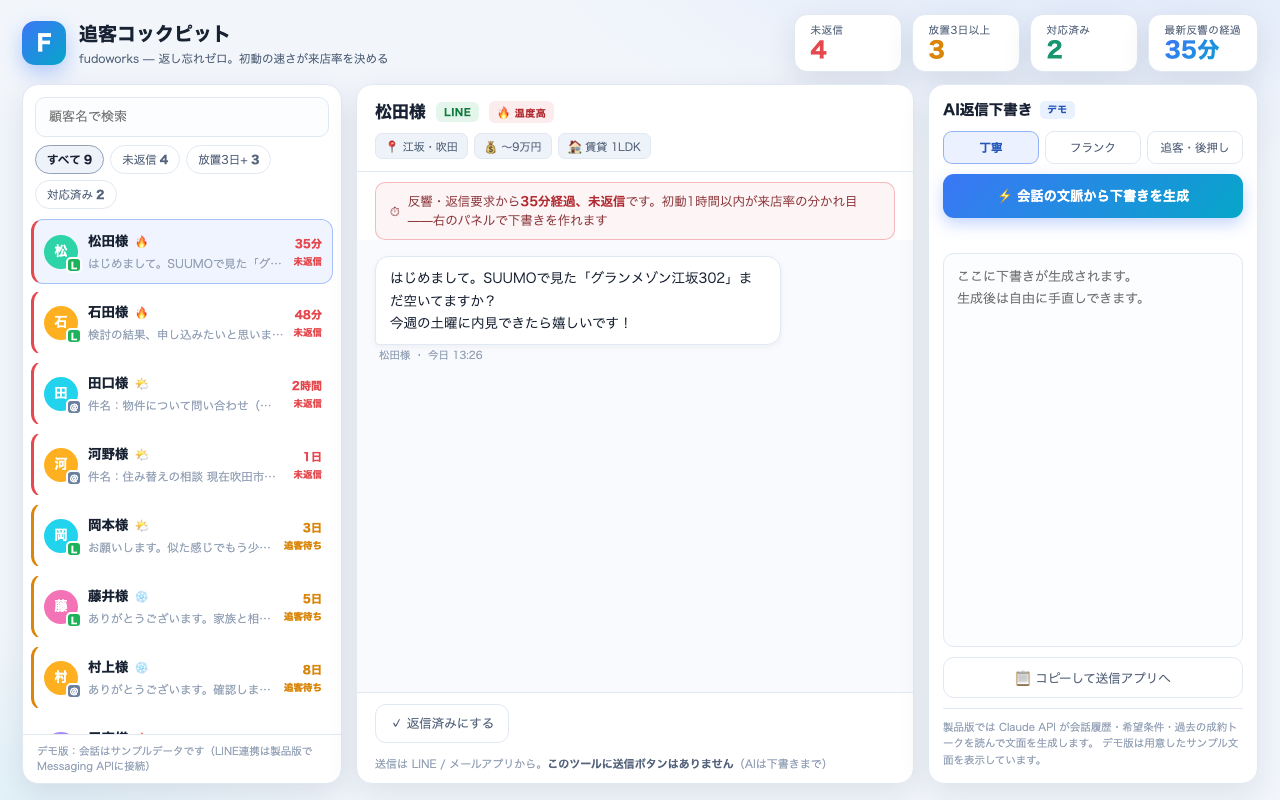Image resolution: width=1280 pixels, height=800 pixels.
Task: Click the fire icon in the 温度高 badge
Action: 503,113
